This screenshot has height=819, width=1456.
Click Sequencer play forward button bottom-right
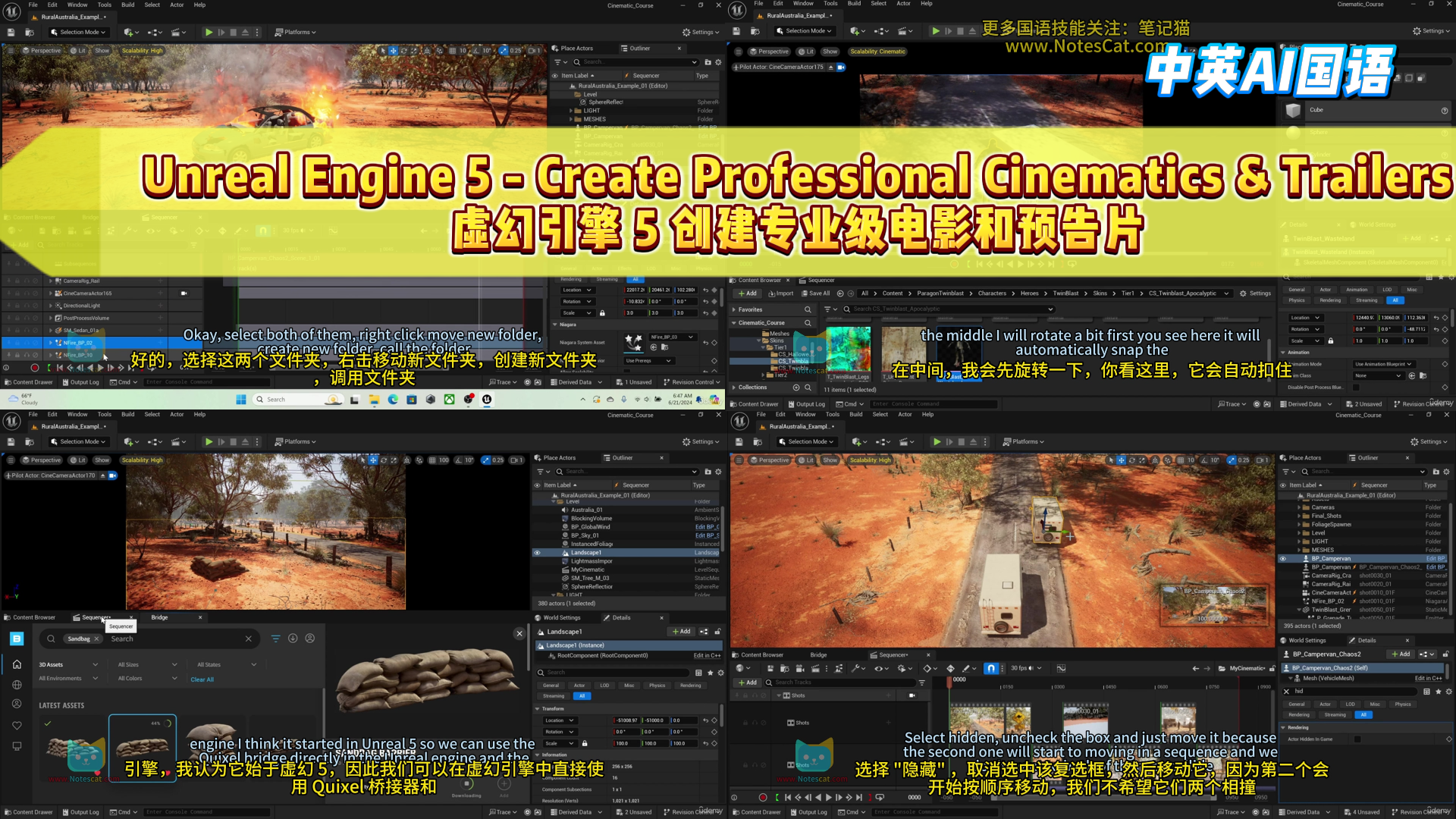[x=828, y=797]
